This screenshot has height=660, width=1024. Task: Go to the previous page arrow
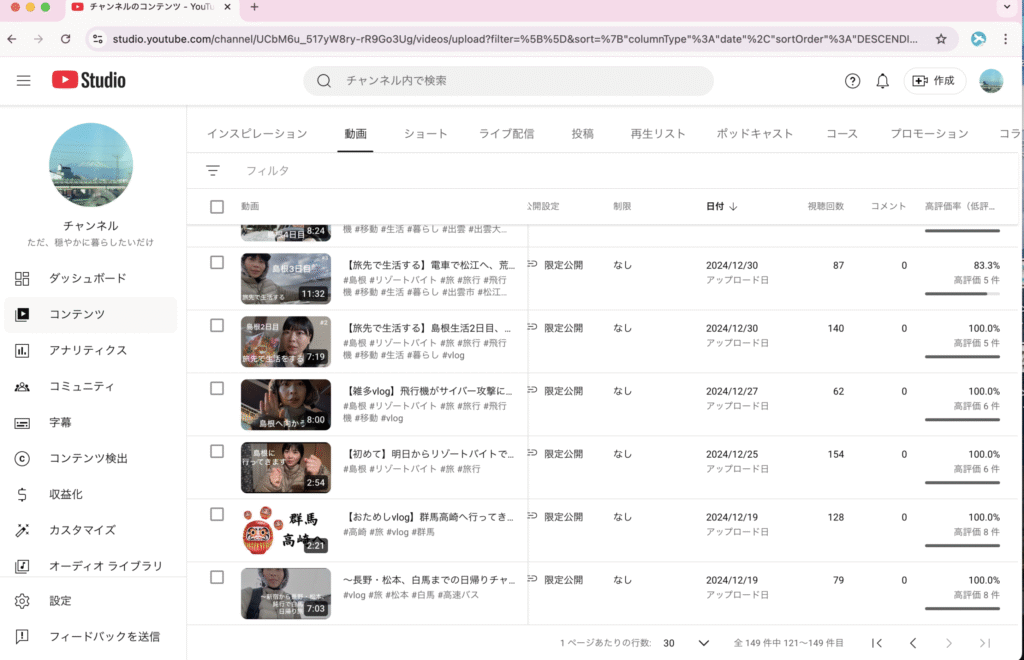point(912,643)
